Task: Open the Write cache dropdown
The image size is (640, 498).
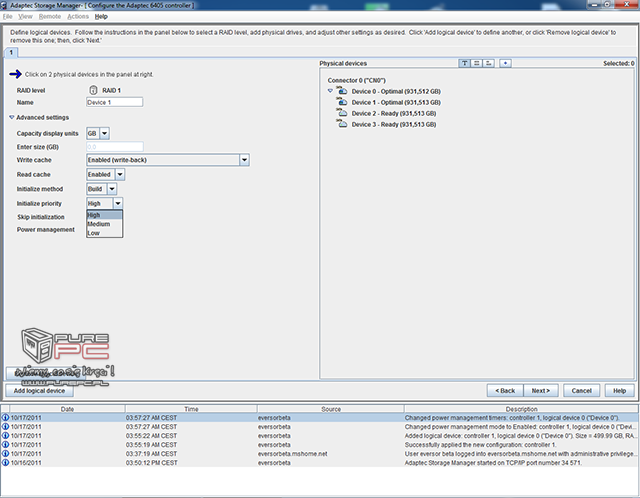Action: 244,160
